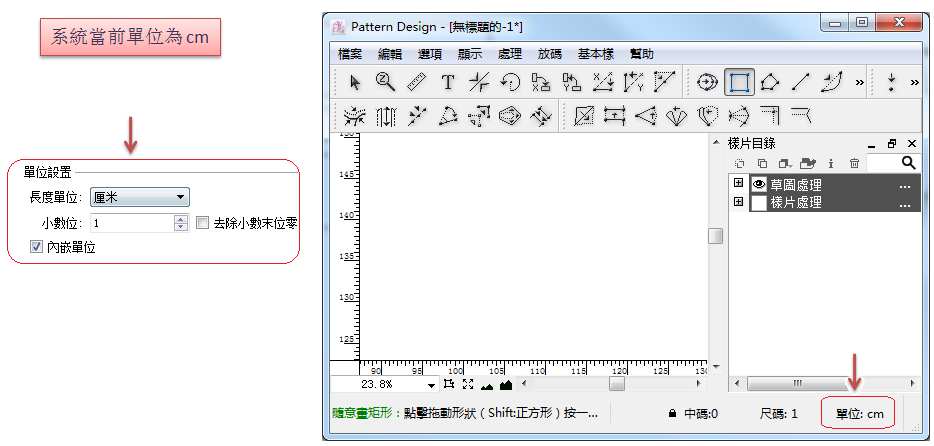Click the horizontal canvas scrollbar thumb
Screen dimensions: 934x446
coord(617,384)
